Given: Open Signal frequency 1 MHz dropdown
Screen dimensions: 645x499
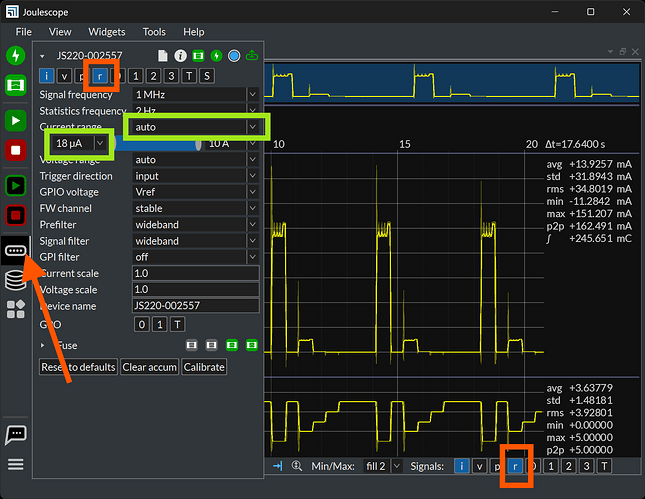Looking at the screenshot, I should click(195, 95).
